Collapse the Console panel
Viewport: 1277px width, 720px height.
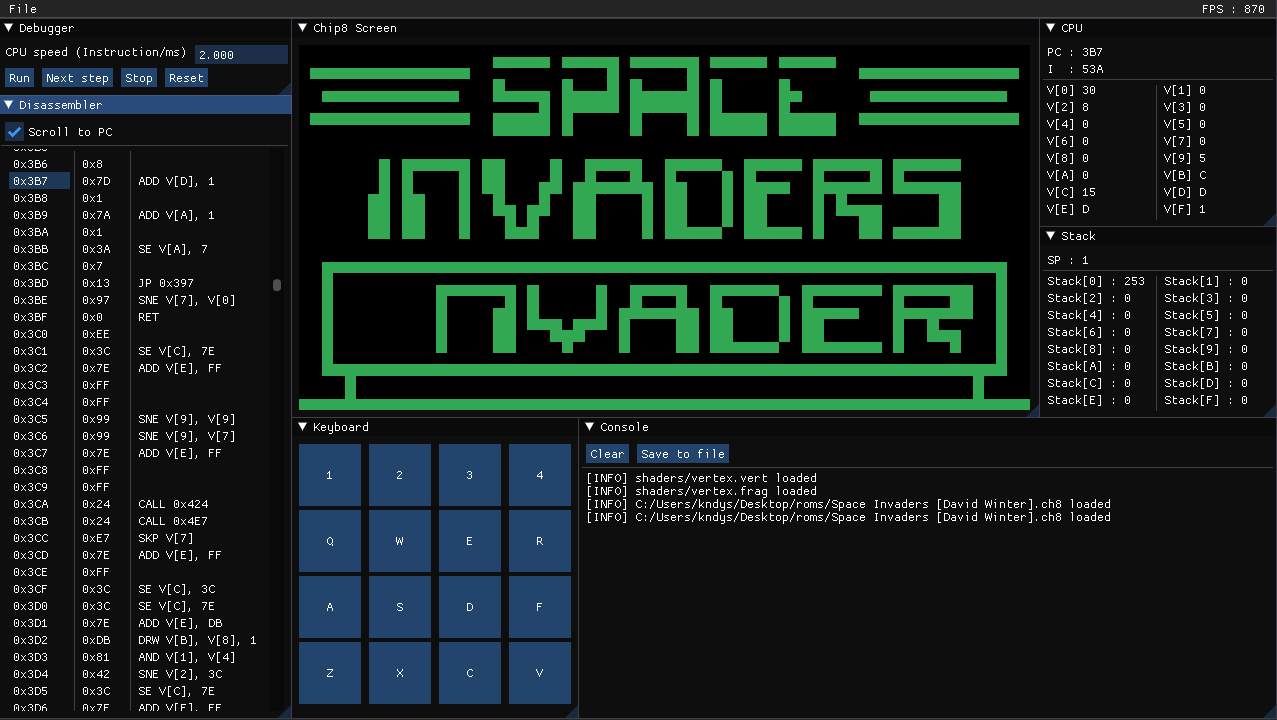pyautogui.click(x=590, y=427)
